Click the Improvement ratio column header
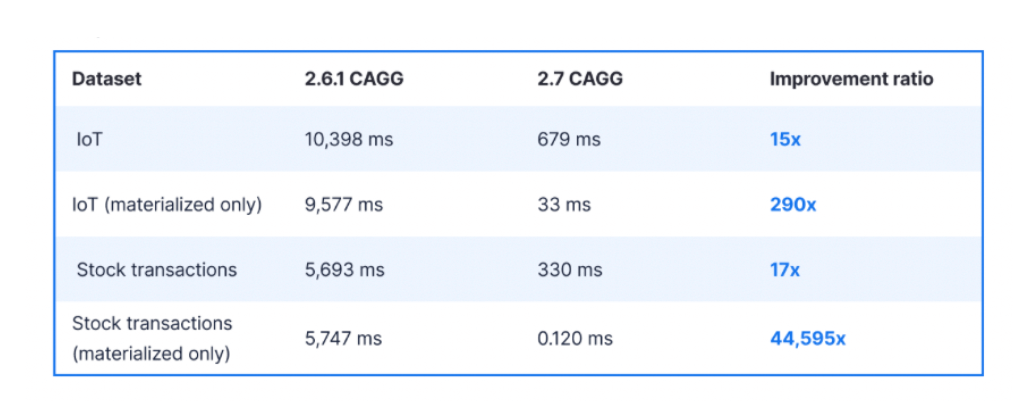 (x=851, y=80)
